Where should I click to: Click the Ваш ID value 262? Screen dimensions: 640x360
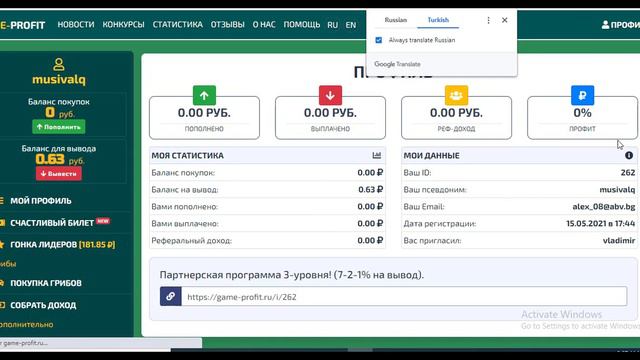pos(628,172)
